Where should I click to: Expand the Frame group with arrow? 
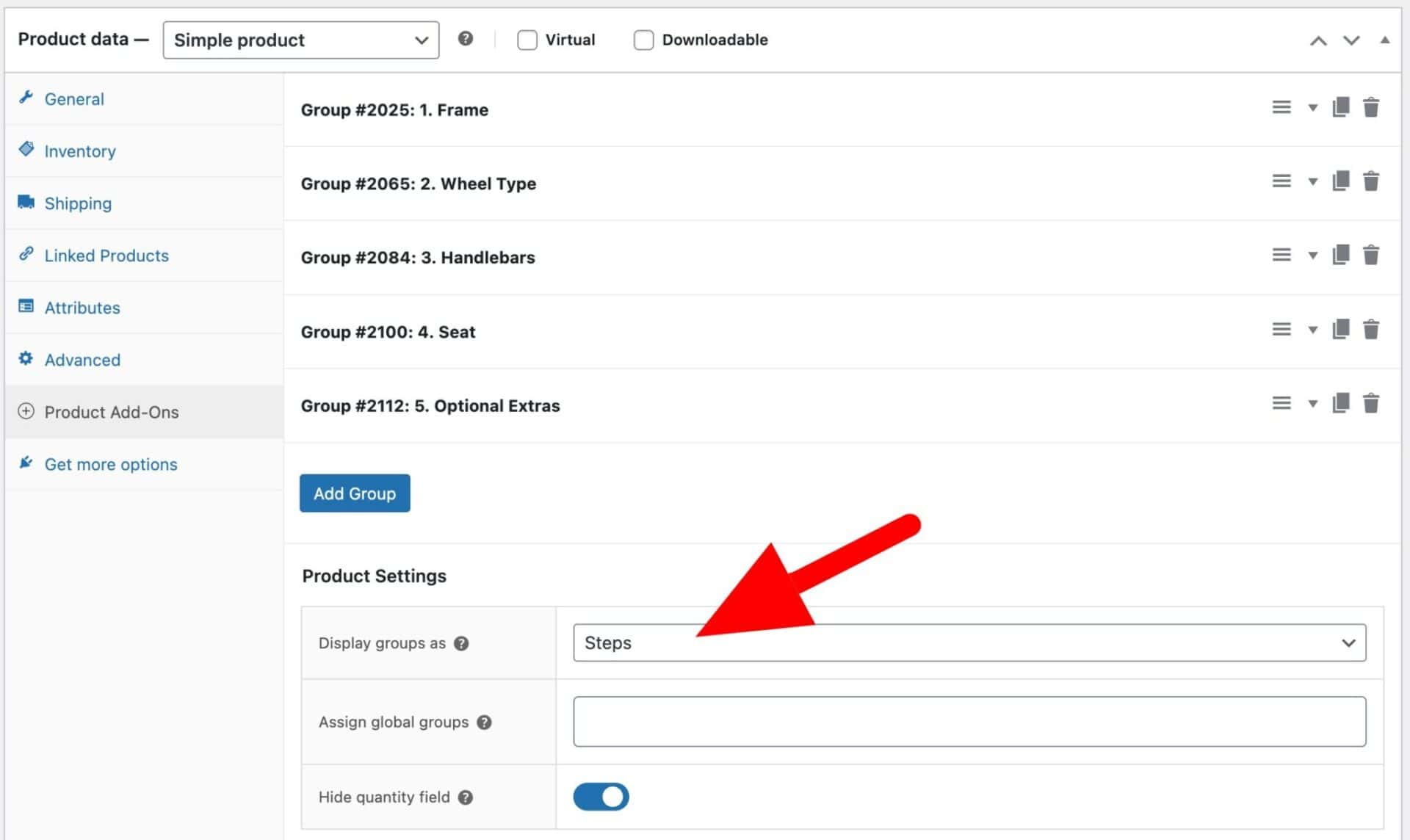pos(1312,108)
